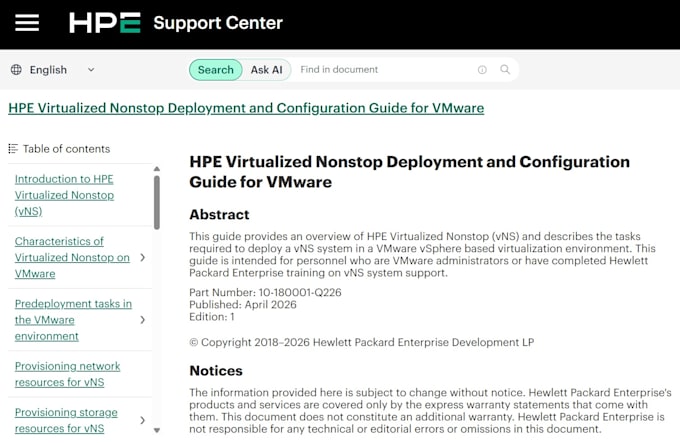Expand the Predeployment tasks section

point(143,320)
